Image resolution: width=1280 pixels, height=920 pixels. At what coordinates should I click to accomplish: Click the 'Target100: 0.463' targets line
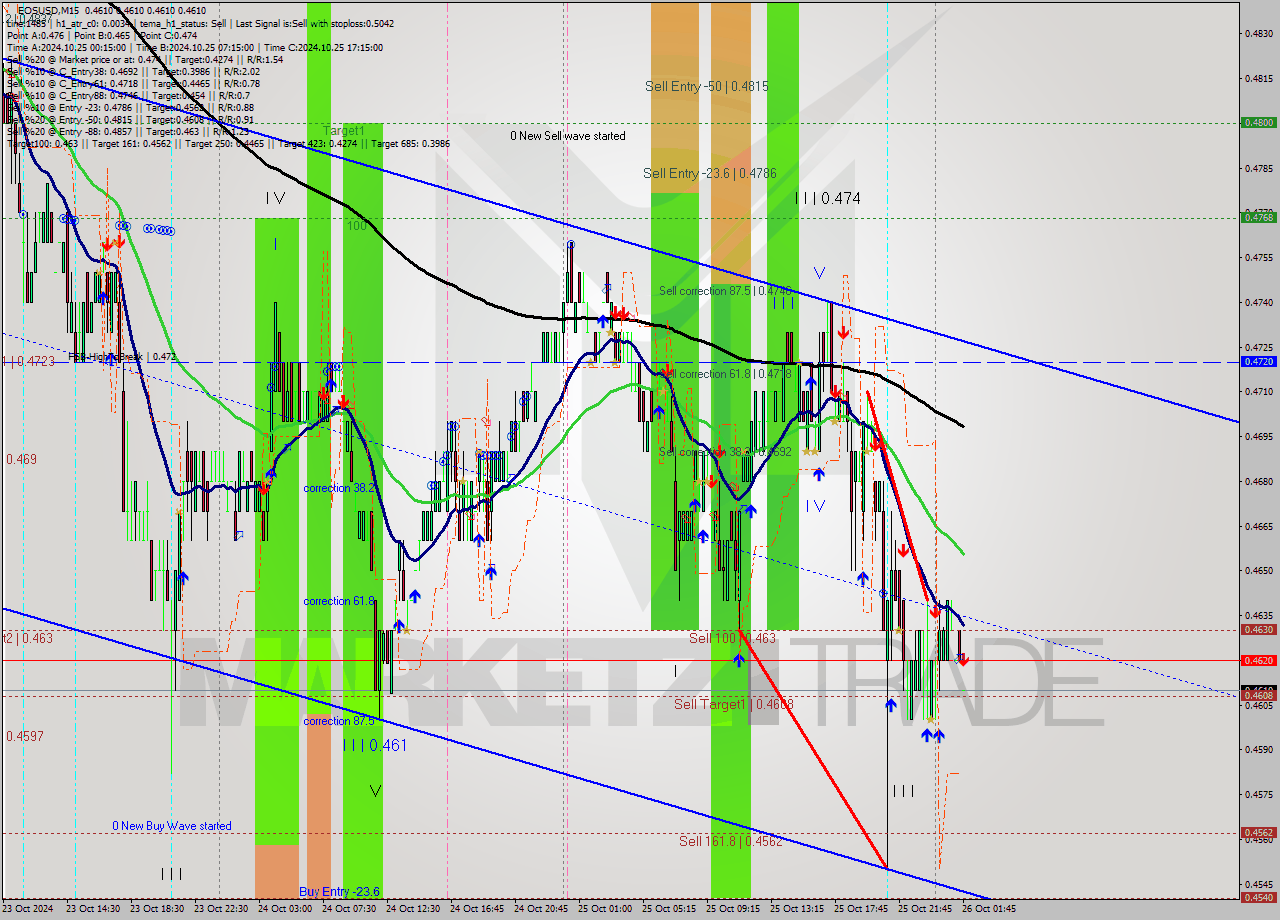pos(229,144)
